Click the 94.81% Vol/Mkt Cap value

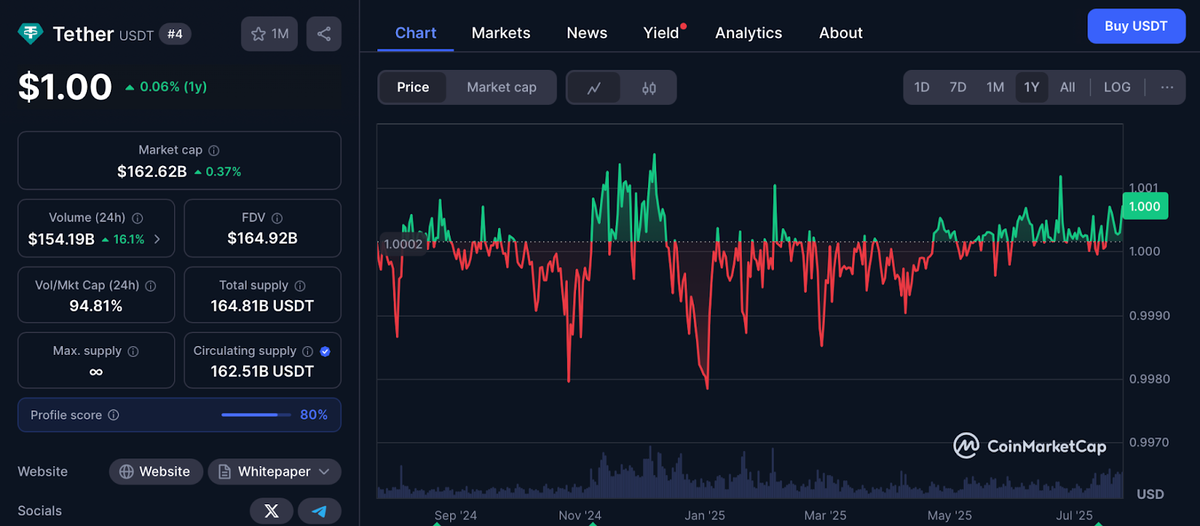click(96, 306)
